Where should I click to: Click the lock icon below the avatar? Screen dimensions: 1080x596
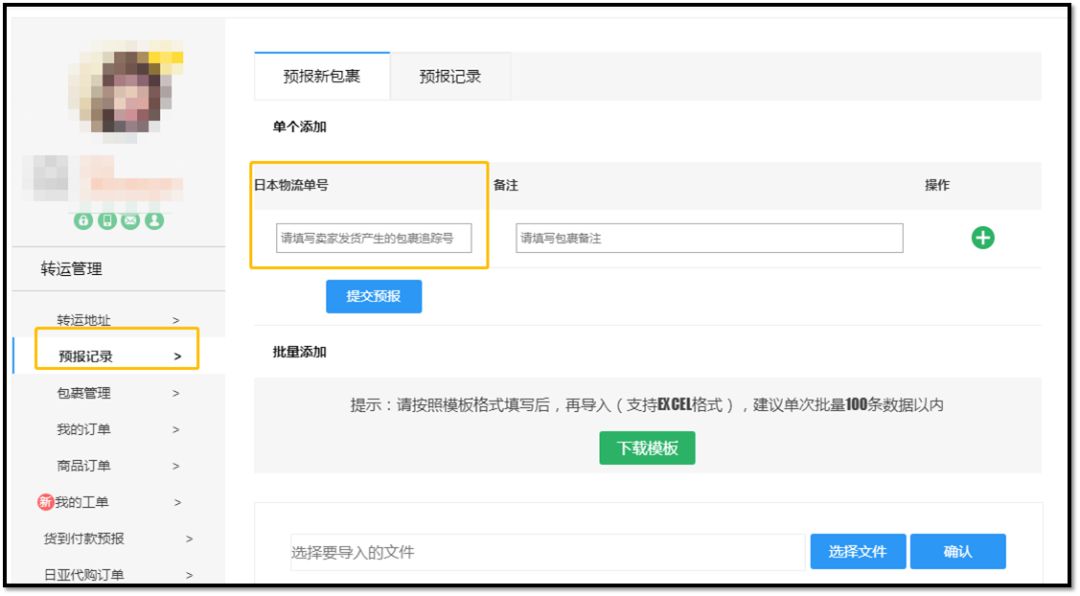click(84, 220)
